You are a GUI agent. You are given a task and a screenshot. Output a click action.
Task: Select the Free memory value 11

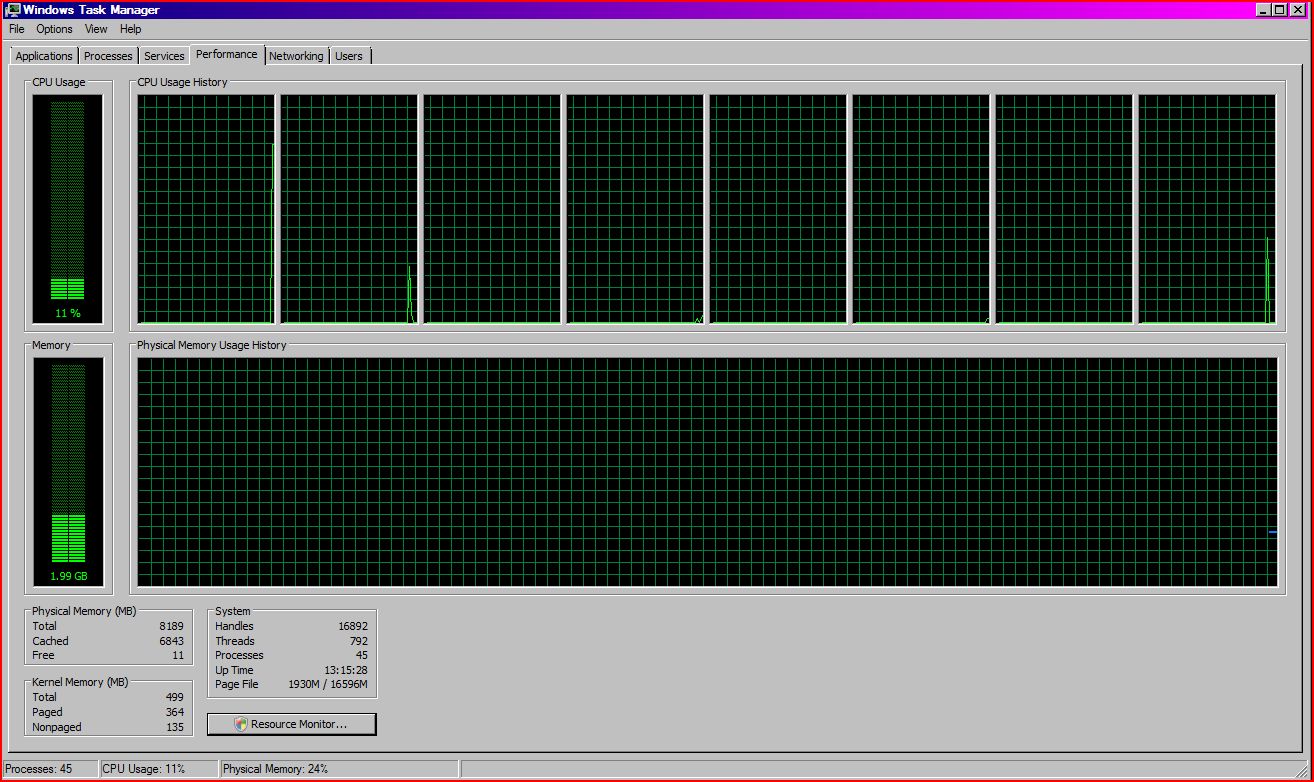click(x=178, y=655)
